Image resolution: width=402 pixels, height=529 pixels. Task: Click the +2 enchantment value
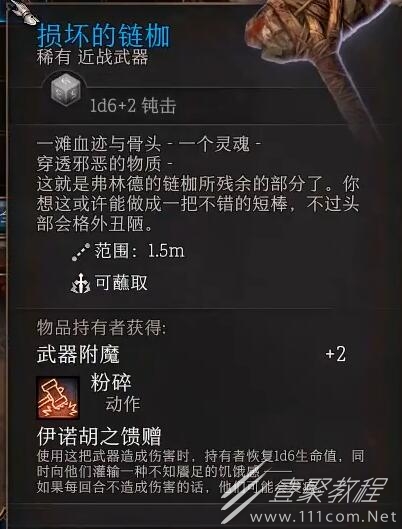pos(336,355)
